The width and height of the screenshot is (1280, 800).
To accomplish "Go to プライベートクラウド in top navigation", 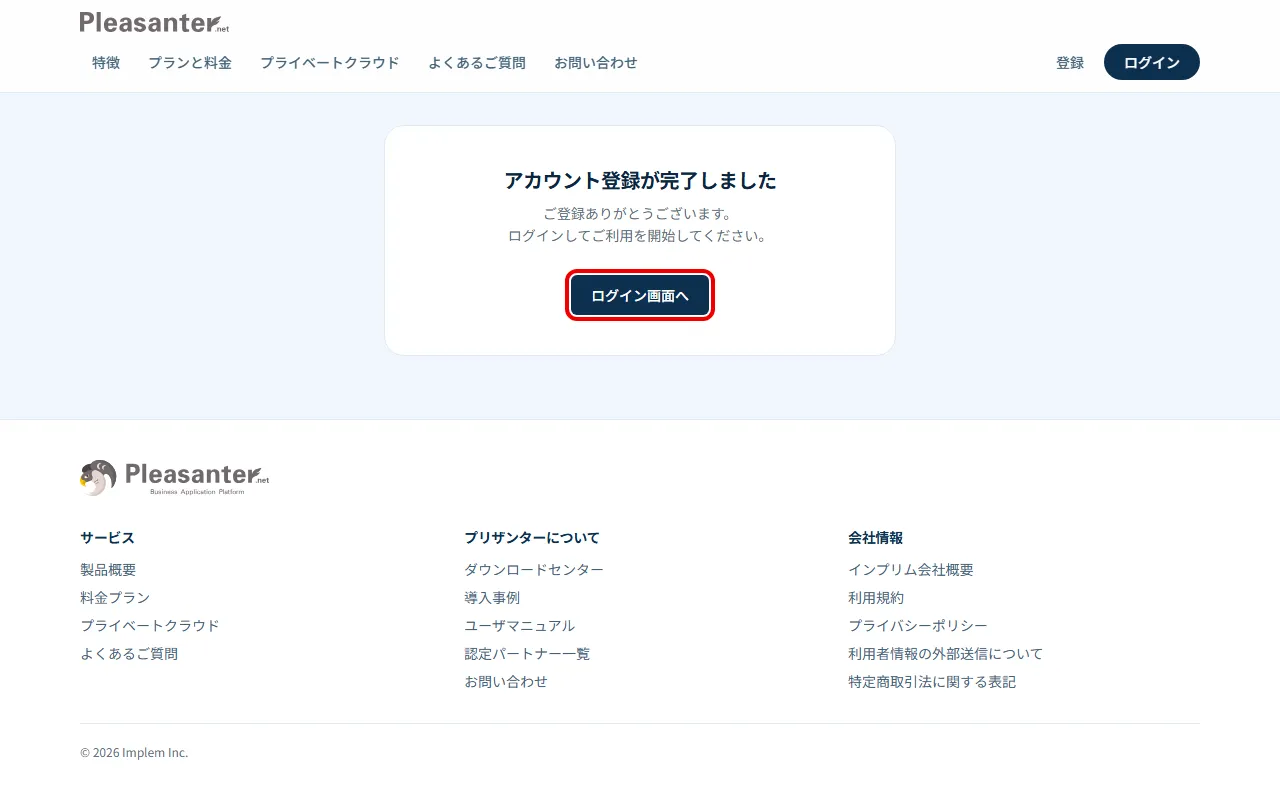I will coord(330,62).
